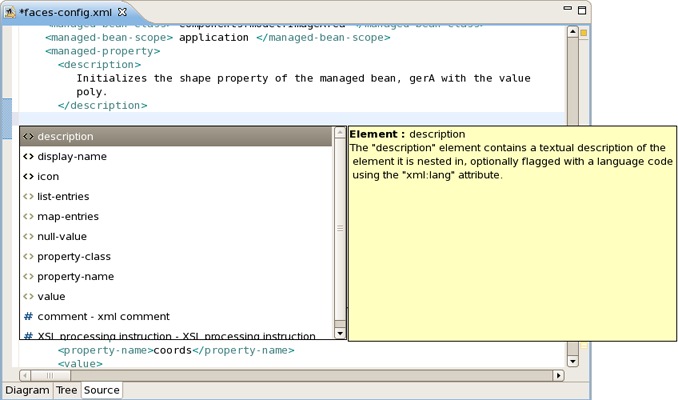Choose the map-entries proposal
678x400 pixels.
pyautogui.click(x=176, y=216)
